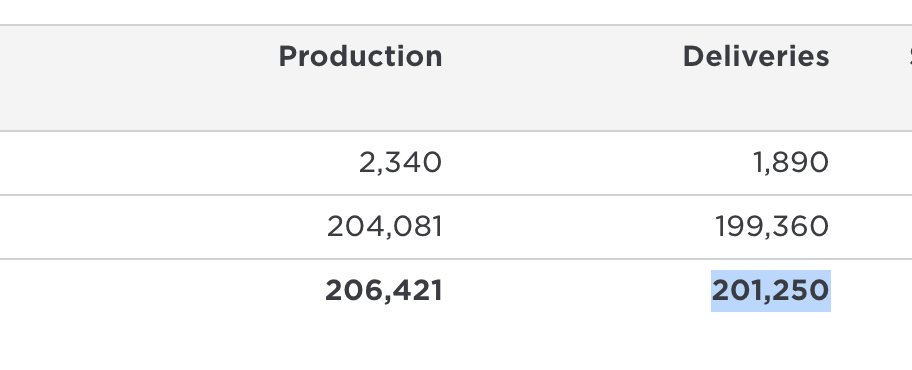
Task: Click the Deliveries column header
Action: point(756,57)
